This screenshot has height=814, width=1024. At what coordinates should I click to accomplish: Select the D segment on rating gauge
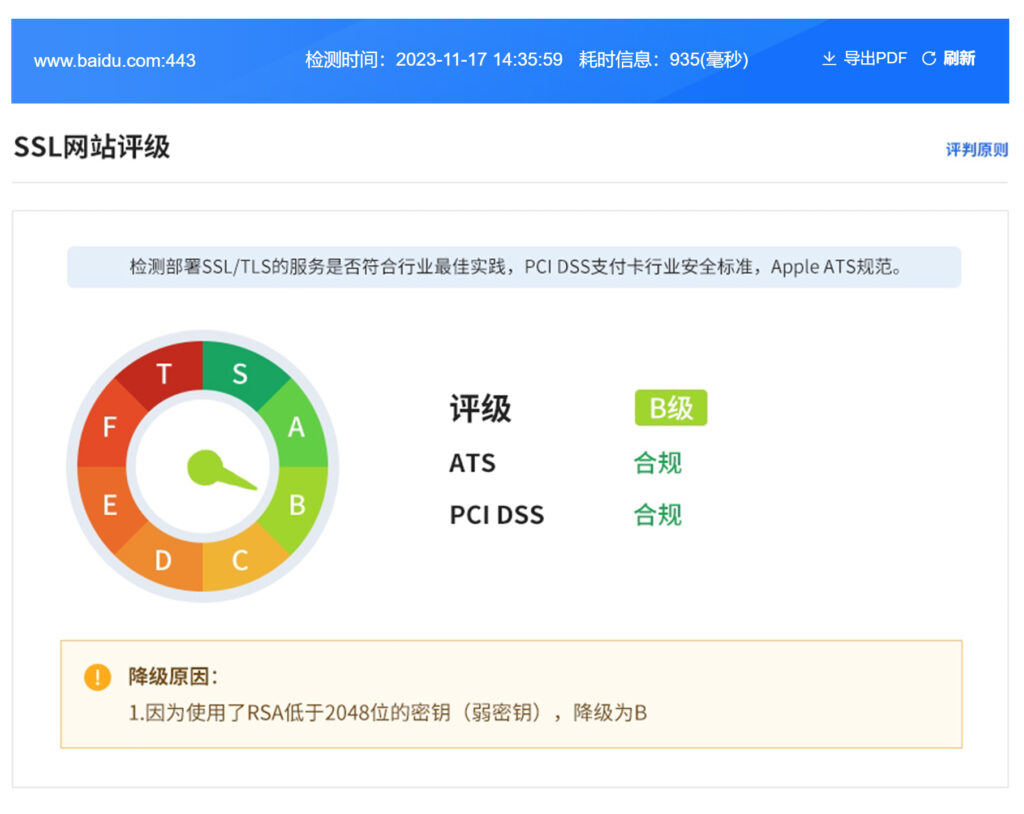tap(163, 560)
